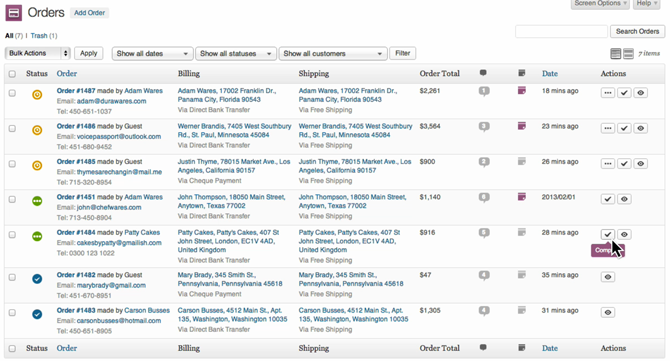Check the box for order #1484
This screenshot has height=361, width=670.
pos(12,235)
